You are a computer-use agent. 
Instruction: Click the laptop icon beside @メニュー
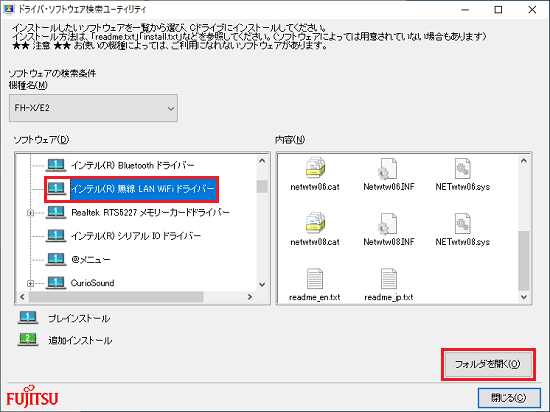coord(56,259)
